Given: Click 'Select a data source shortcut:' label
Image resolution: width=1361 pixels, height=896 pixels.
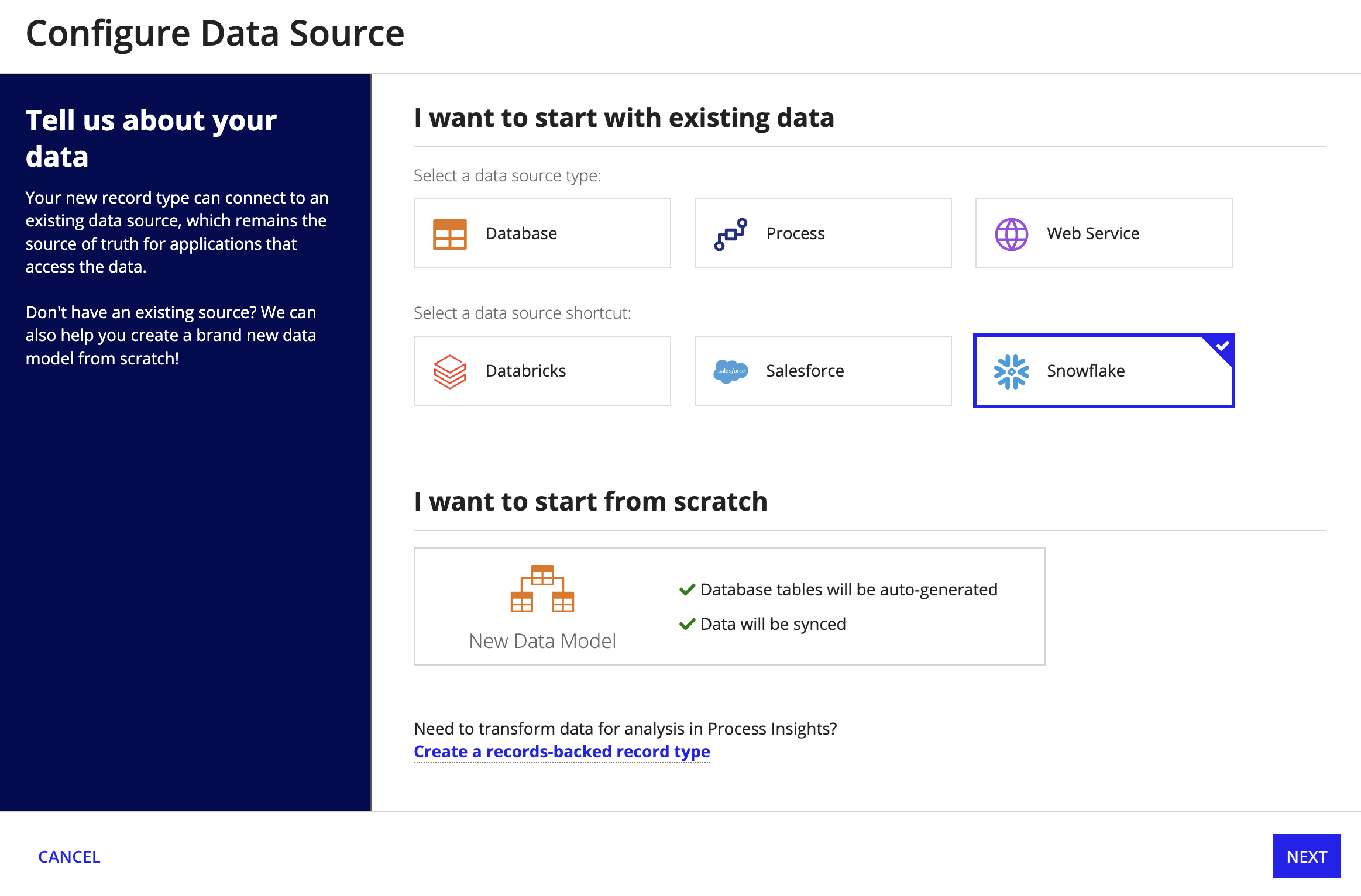Looking at the screenshot, I should coord(522,313).
